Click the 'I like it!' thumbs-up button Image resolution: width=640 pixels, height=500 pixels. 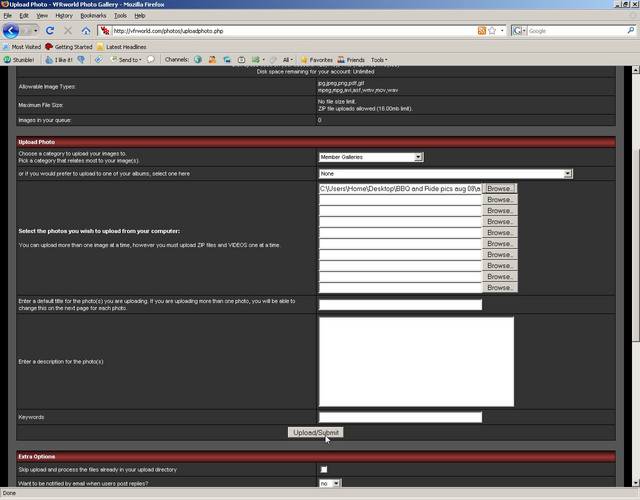pyautogui.click(x=58, y=60)
